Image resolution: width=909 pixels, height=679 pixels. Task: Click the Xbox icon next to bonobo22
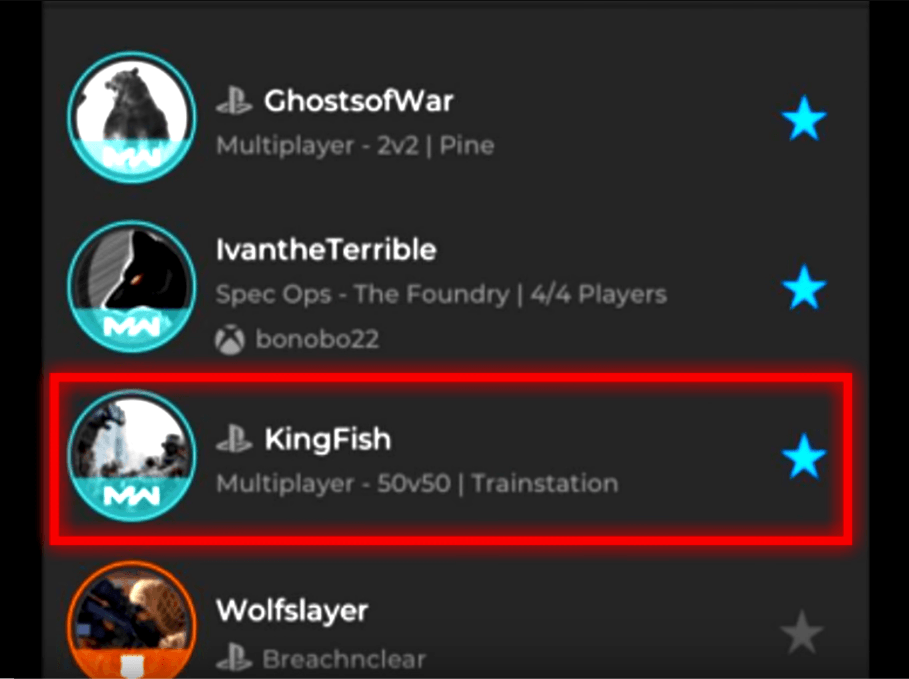tap(230, 339)
